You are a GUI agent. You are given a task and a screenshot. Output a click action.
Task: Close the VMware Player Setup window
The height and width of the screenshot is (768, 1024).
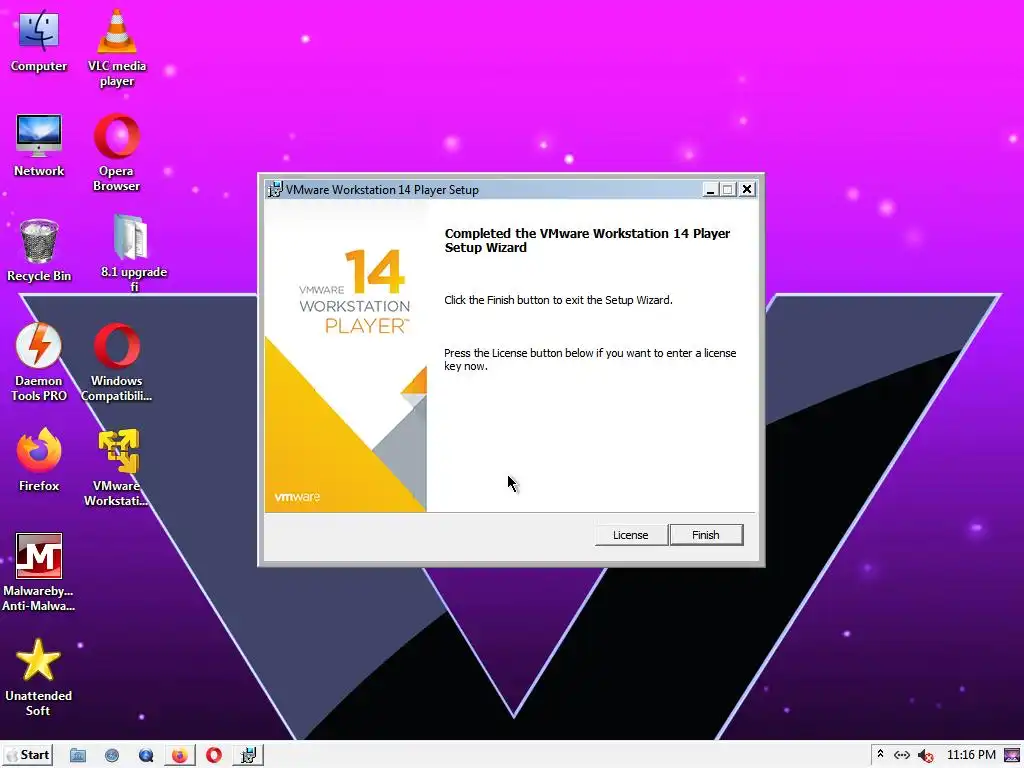(x=746, y=189)
